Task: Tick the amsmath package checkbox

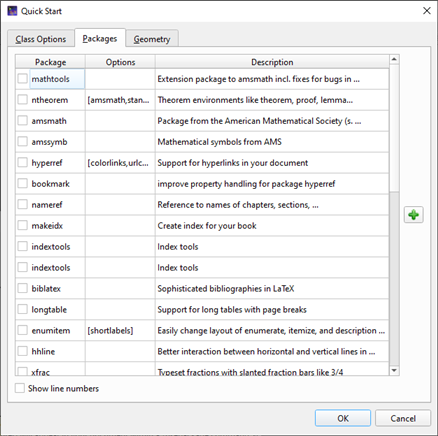Action: [23, 121]
